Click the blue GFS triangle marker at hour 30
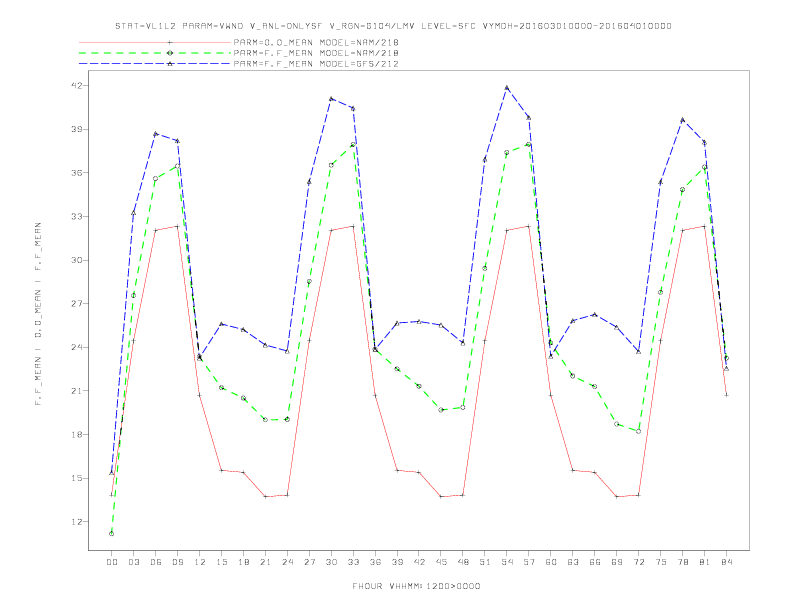792x612 pixels. point(331,99)
